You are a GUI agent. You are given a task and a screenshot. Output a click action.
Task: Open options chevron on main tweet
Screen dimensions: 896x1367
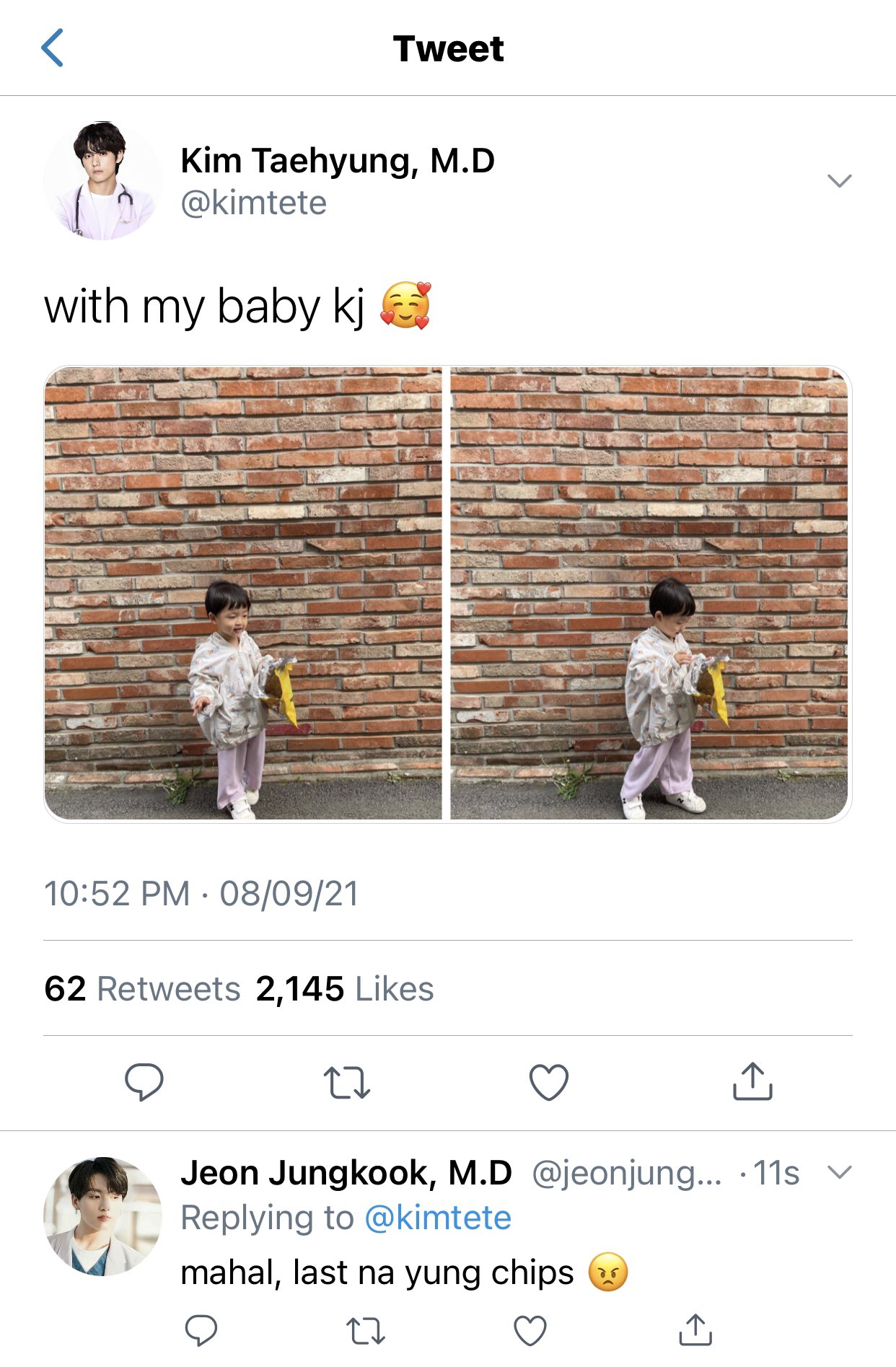tap(840, 180)
